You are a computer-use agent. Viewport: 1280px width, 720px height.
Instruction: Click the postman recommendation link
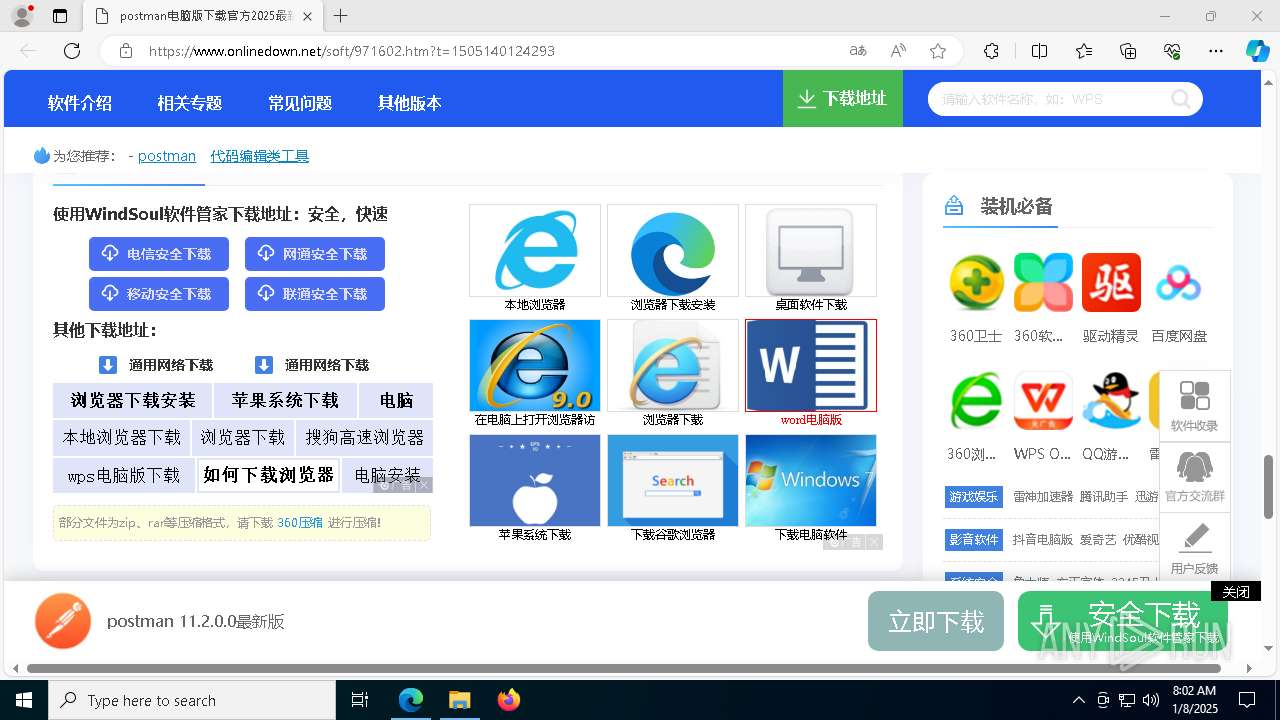tap(167, 156)
